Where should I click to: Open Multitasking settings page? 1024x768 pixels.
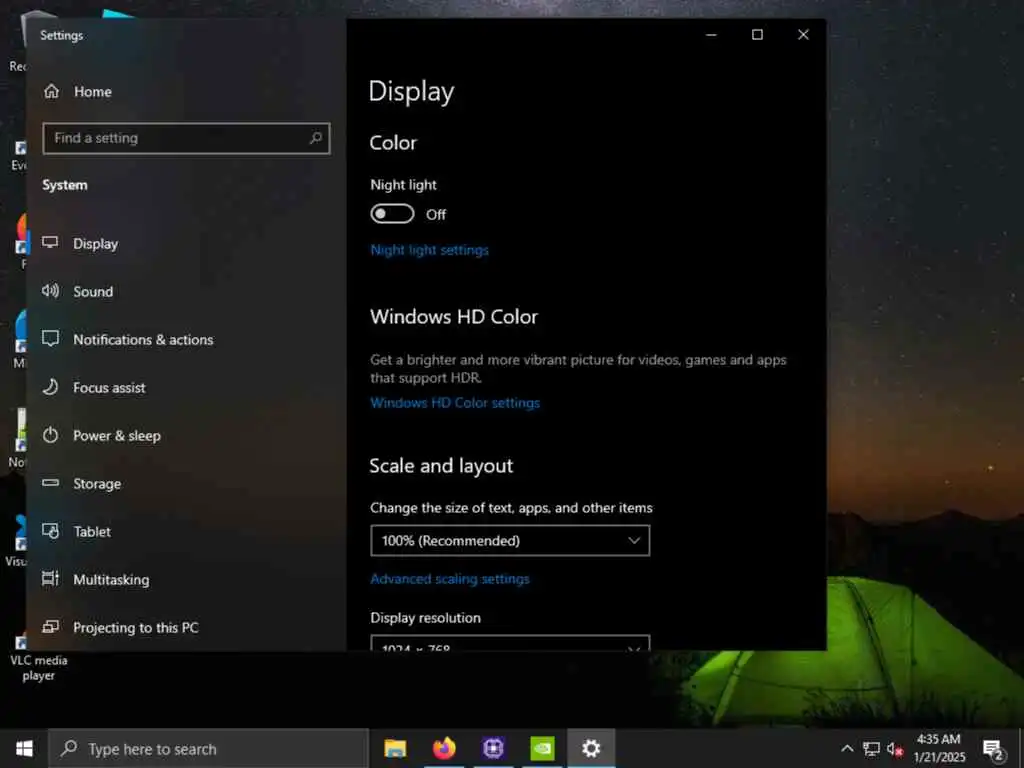tap(111, 580)
